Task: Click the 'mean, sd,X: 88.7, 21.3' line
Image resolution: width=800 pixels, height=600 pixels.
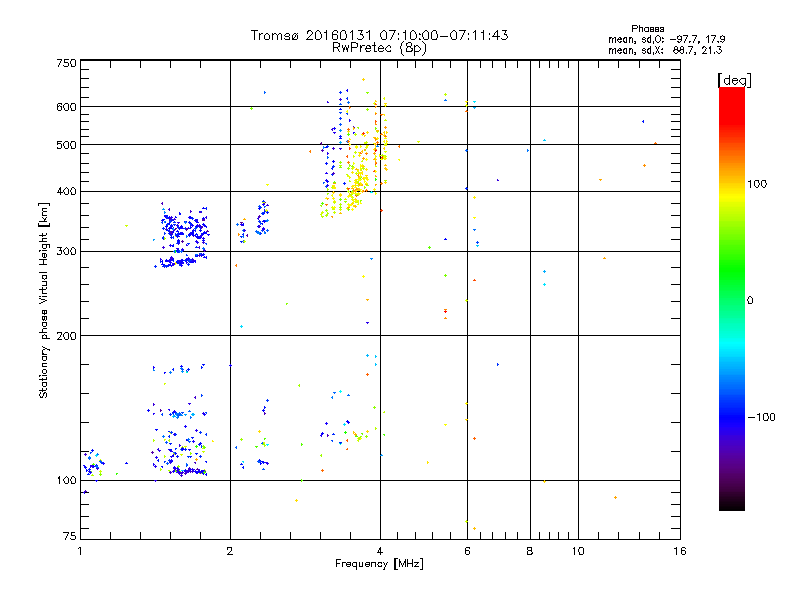Action: [x=665, y=50]
